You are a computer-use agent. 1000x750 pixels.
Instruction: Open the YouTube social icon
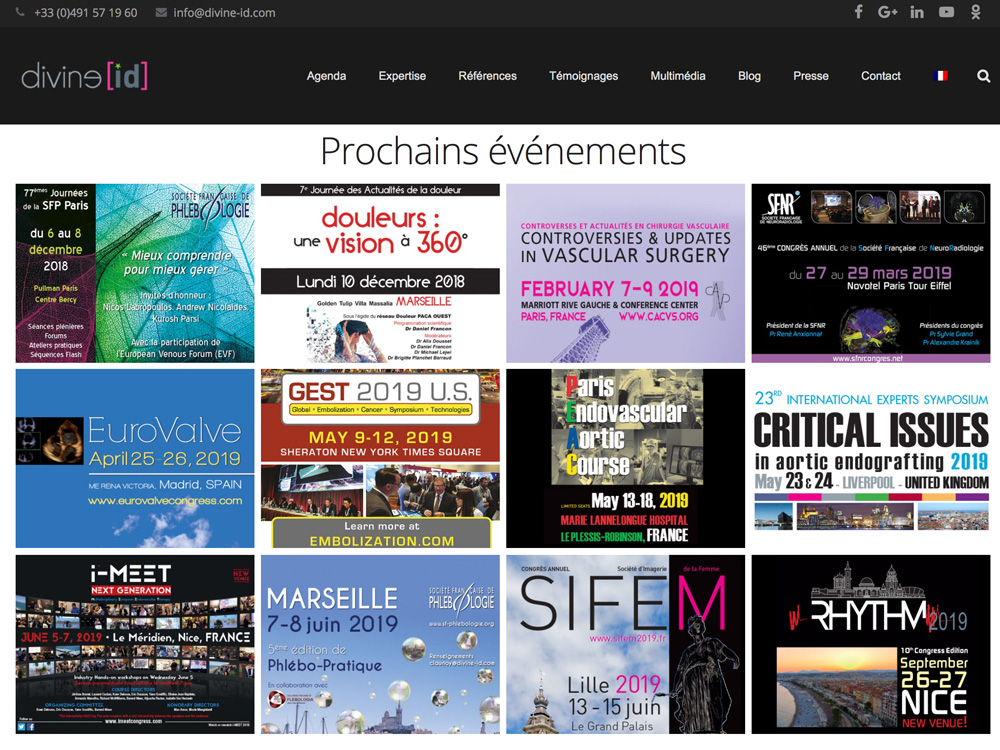[x=946, y=12]
